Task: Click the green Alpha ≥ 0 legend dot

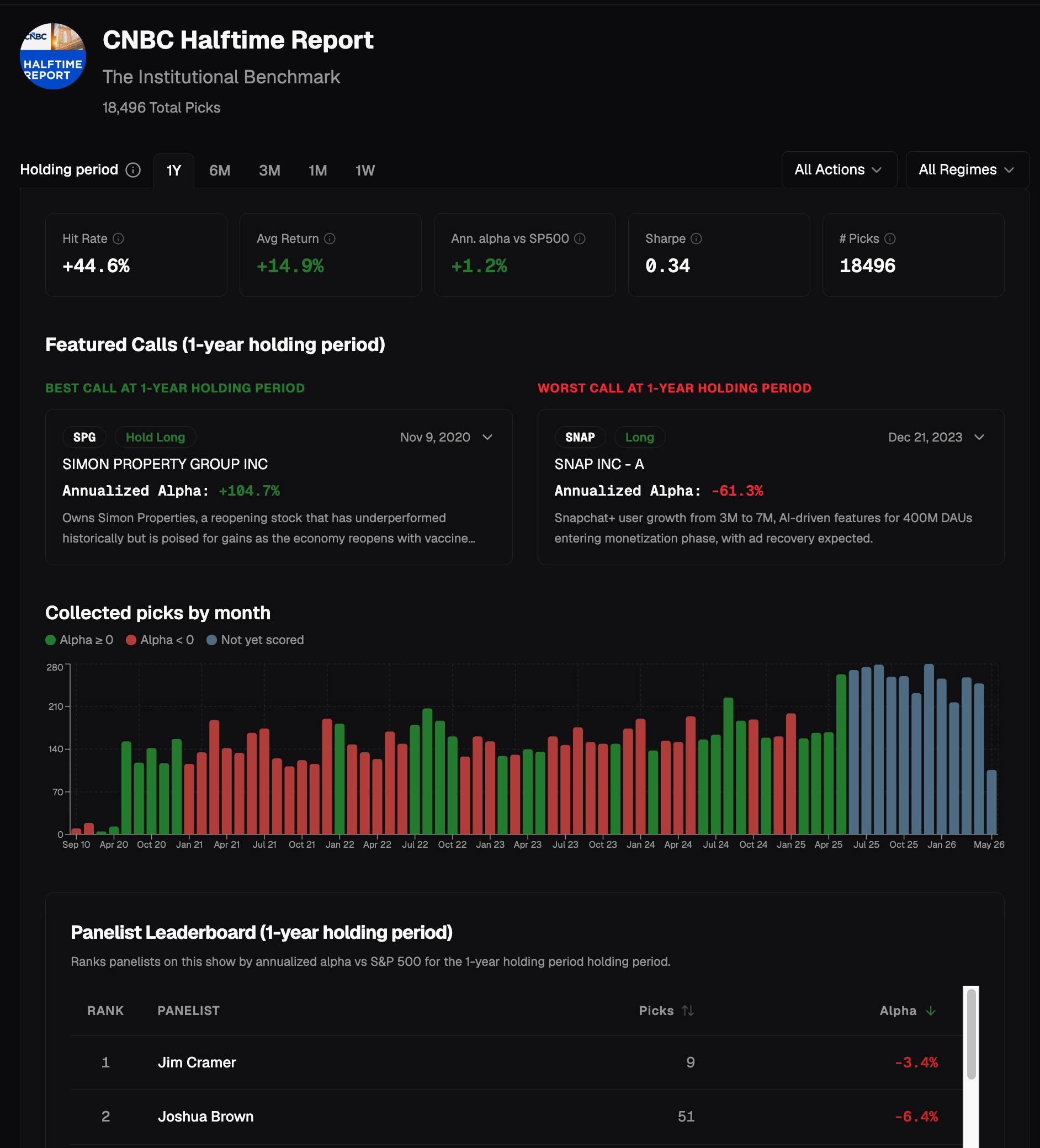Action: coord(51,640)
